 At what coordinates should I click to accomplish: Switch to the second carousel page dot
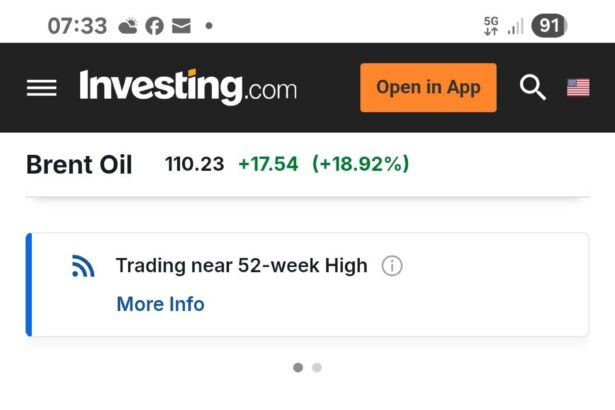(317, 368)
